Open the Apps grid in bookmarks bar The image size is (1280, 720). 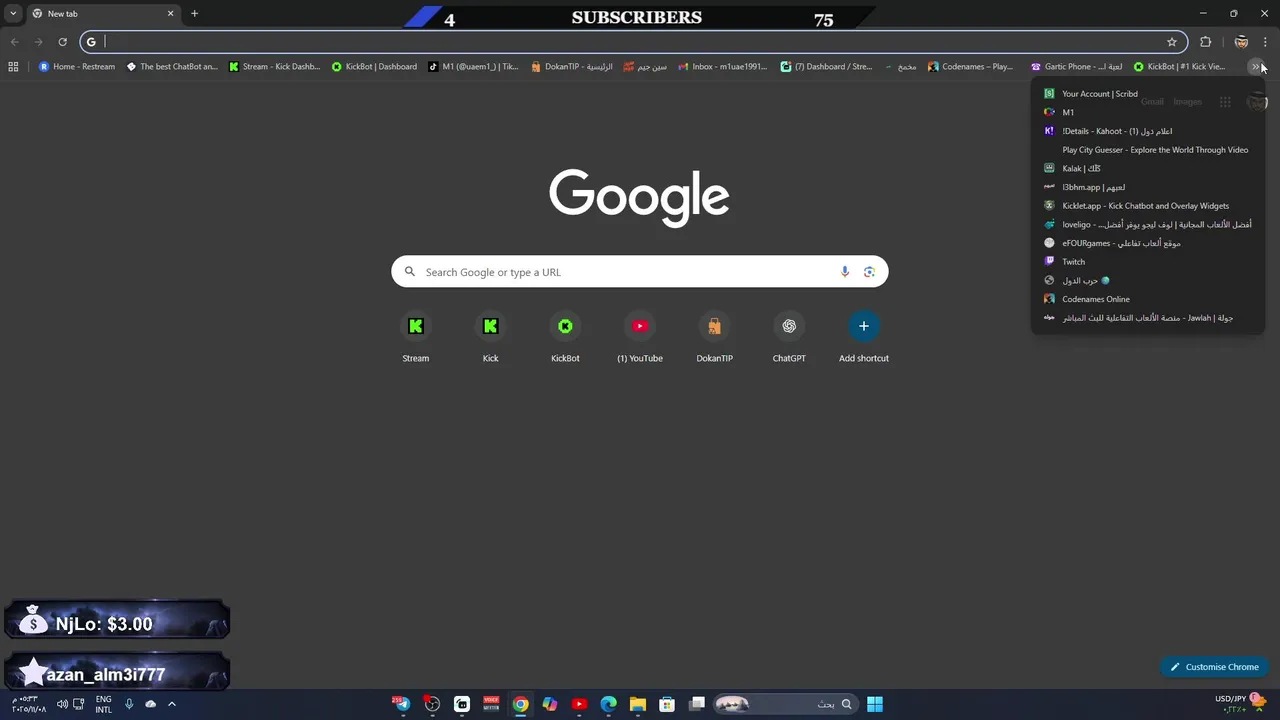[x=13, y=67]
